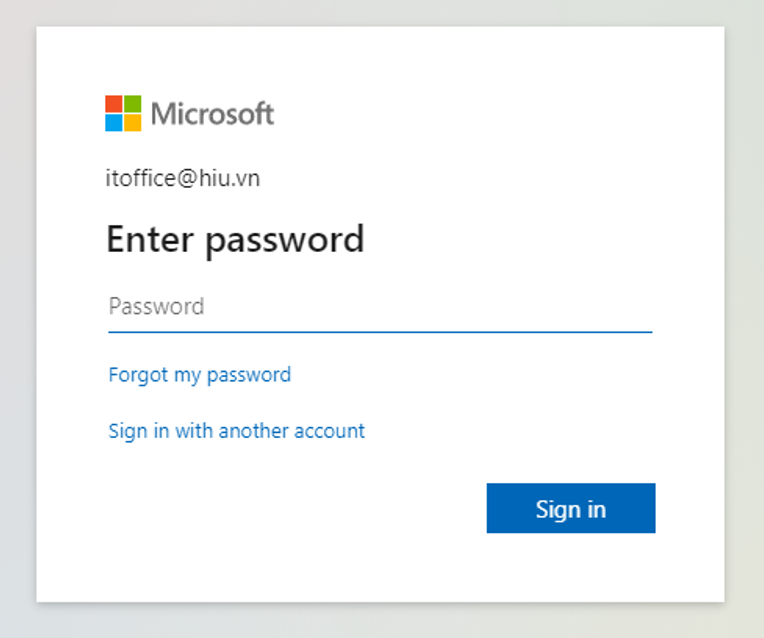Click the green square of Microsoft logo
Screen dimensions: 764x638
click(133, 104)
